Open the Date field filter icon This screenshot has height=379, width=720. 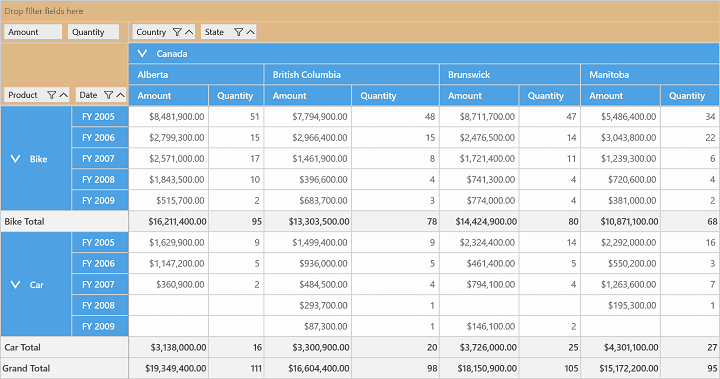(x=108, y=95)
